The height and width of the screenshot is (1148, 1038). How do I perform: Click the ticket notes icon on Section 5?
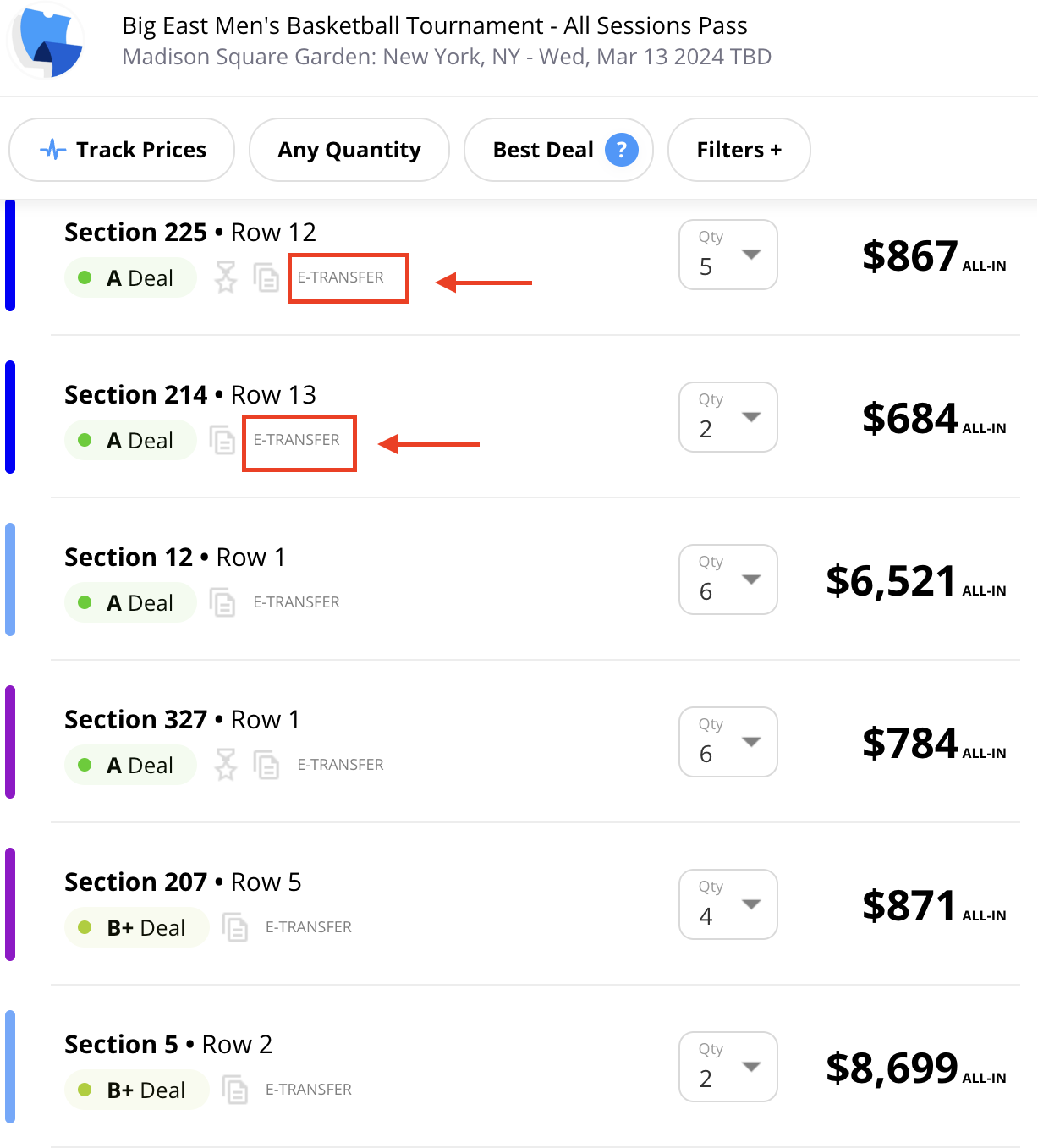pyautogui.click(x=235, y=1090)
